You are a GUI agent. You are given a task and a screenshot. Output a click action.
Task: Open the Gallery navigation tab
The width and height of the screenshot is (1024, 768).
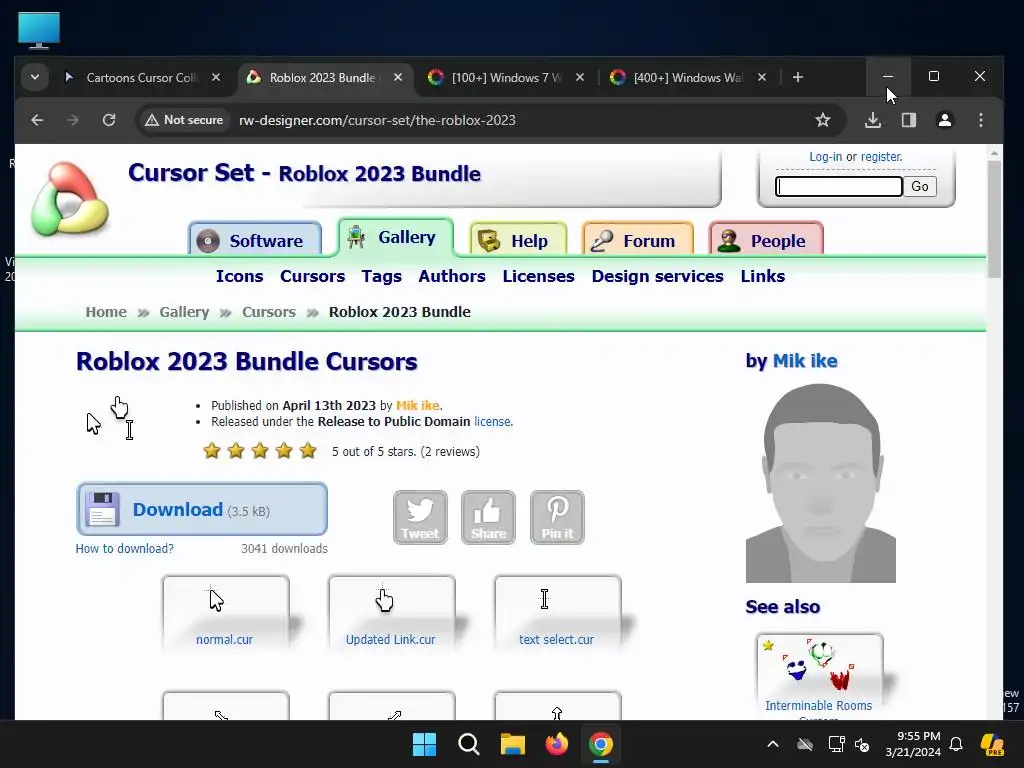[x=396, y=237]
